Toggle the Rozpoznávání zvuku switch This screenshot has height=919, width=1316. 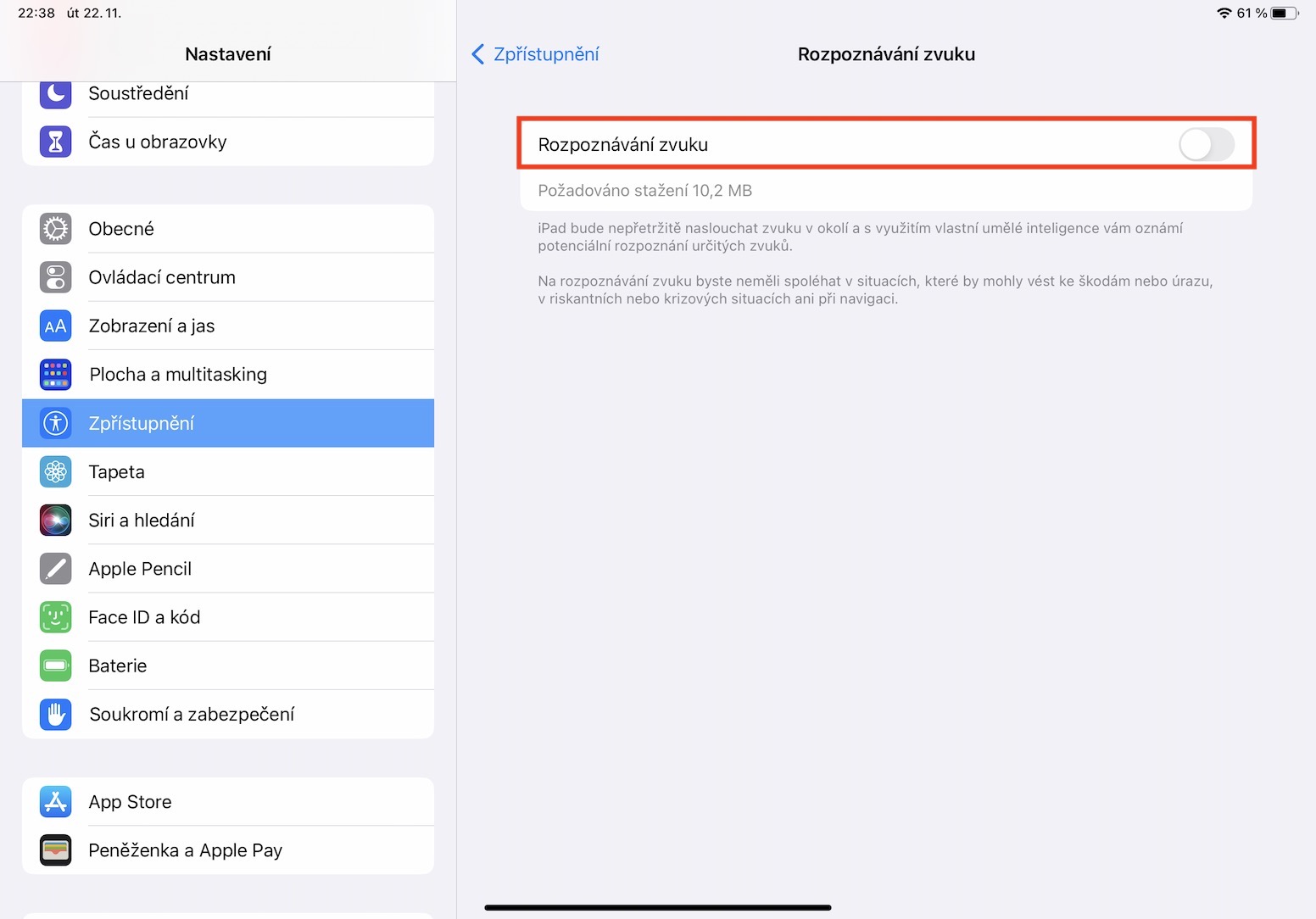pos(1206,145)
